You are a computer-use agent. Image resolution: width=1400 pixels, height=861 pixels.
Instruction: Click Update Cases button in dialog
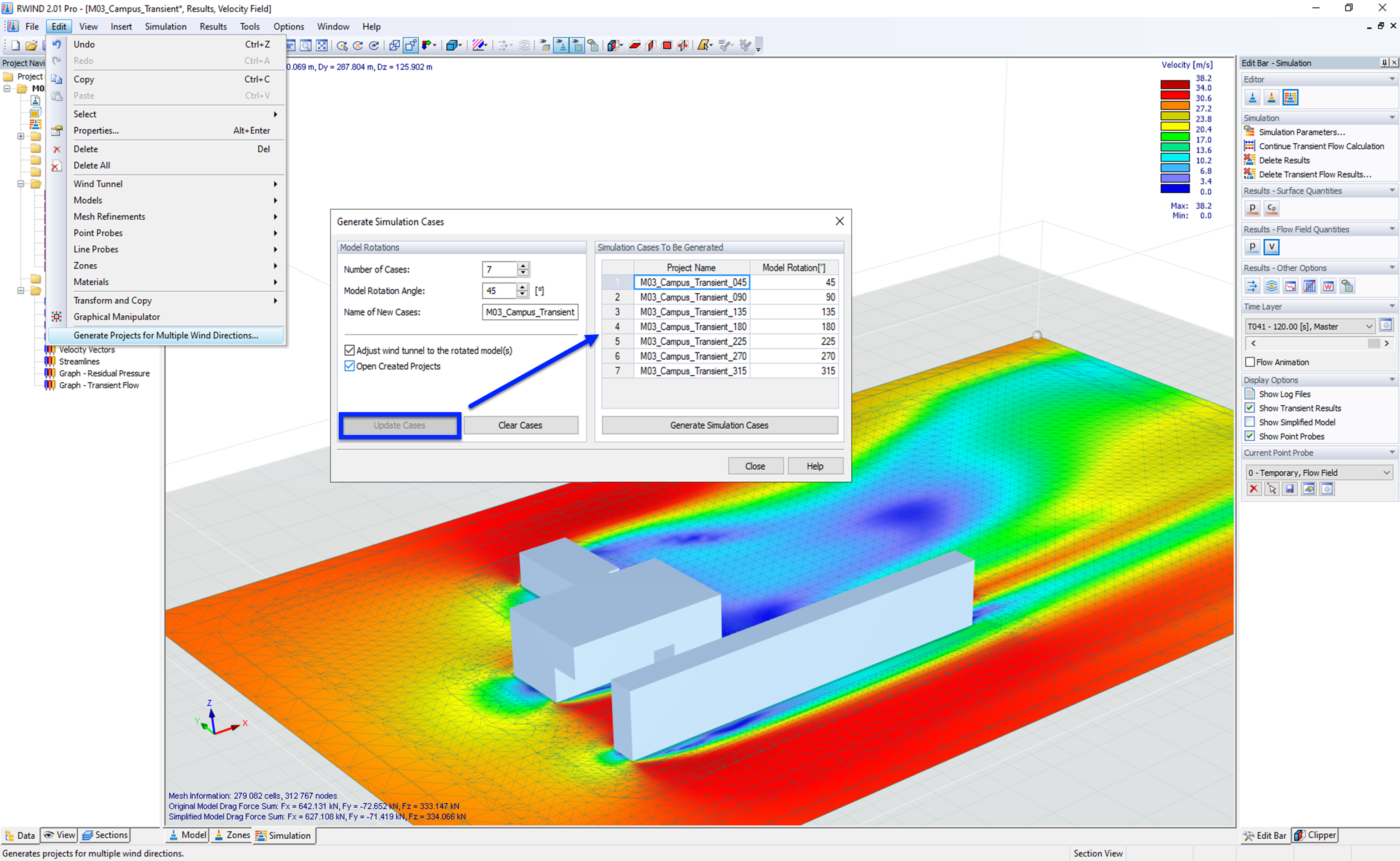[399, 425]
